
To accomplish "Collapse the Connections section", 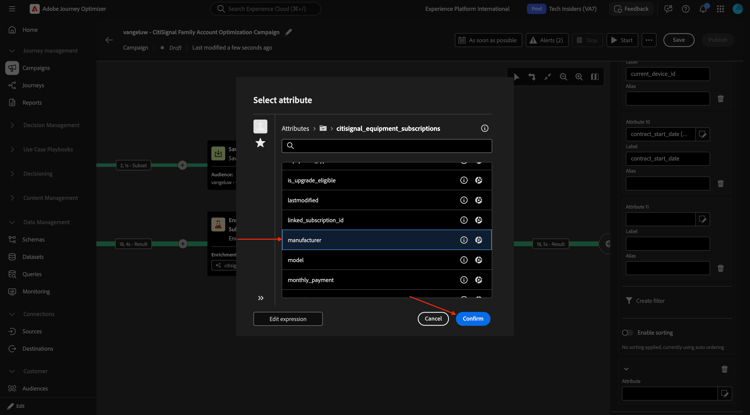I will [13, 314].
